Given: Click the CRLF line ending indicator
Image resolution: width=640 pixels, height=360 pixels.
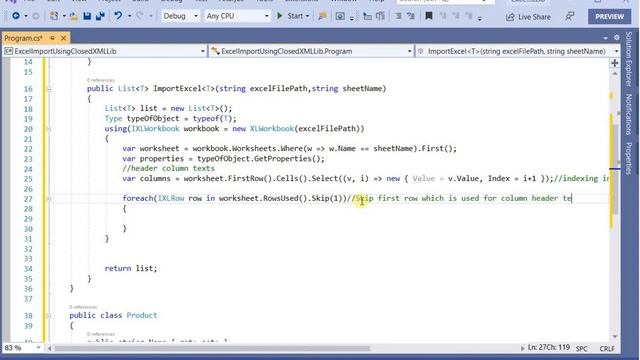Looking at the screenshot, I should (x=607, y=349).
